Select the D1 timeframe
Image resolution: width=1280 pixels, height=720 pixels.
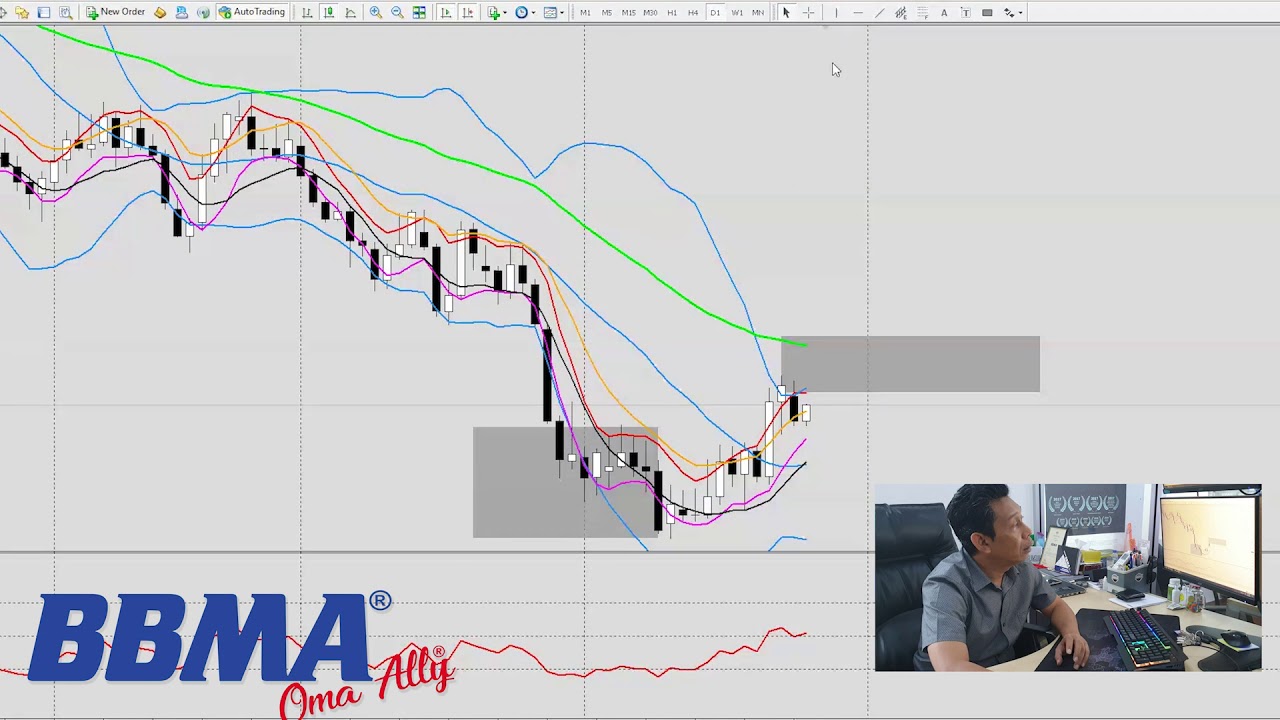click(715, 12)
